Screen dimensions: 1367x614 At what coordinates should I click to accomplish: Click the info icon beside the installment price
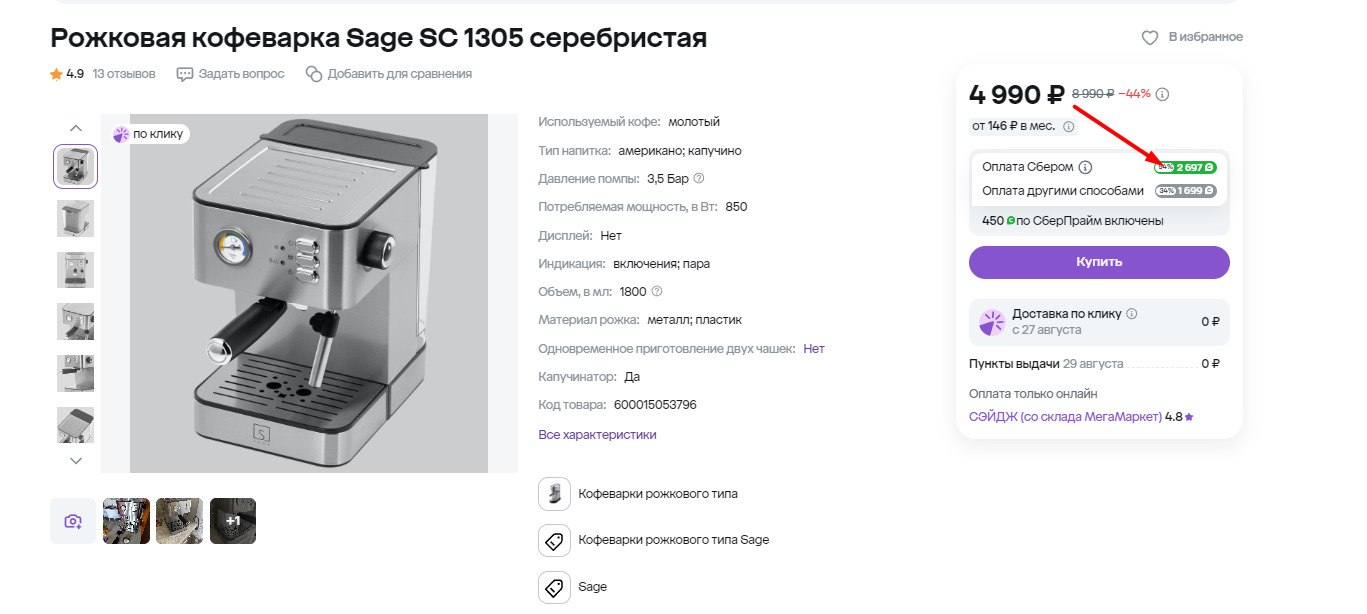pos(1068,127)
